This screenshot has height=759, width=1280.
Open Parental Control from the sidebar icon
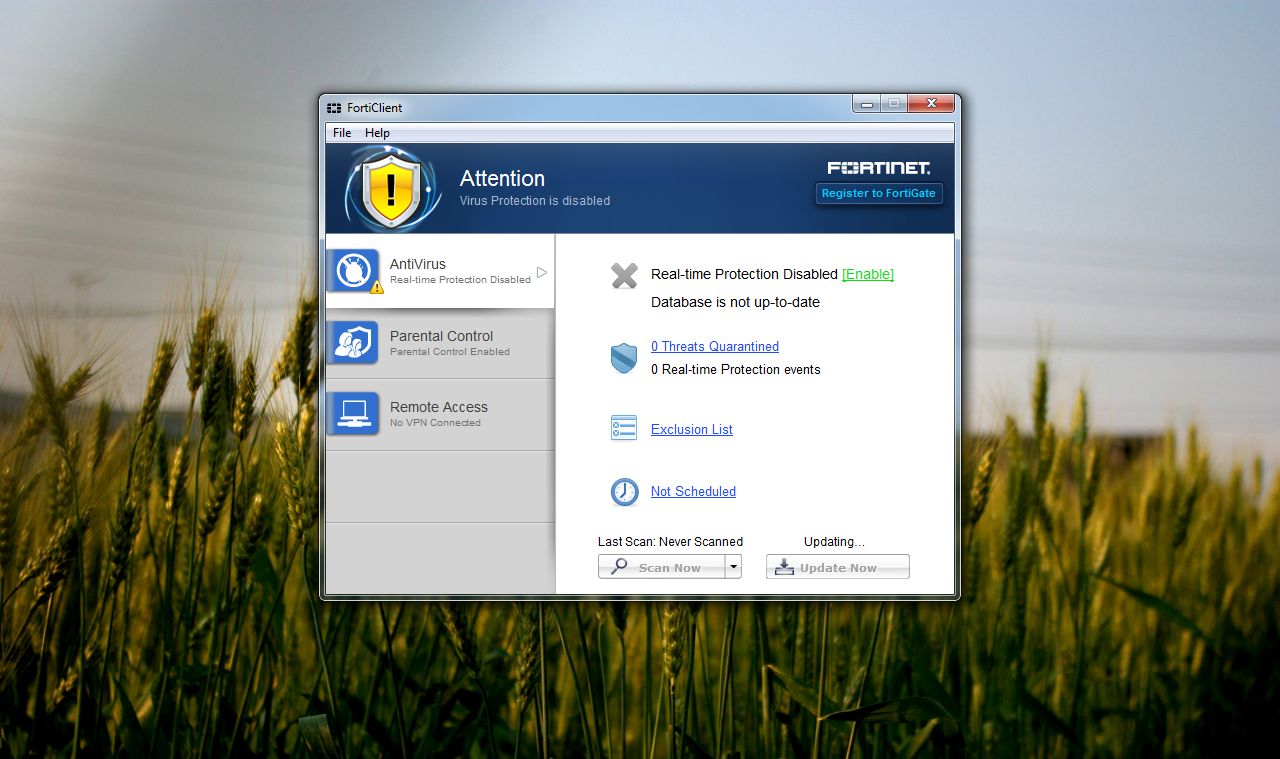point(352,343)
